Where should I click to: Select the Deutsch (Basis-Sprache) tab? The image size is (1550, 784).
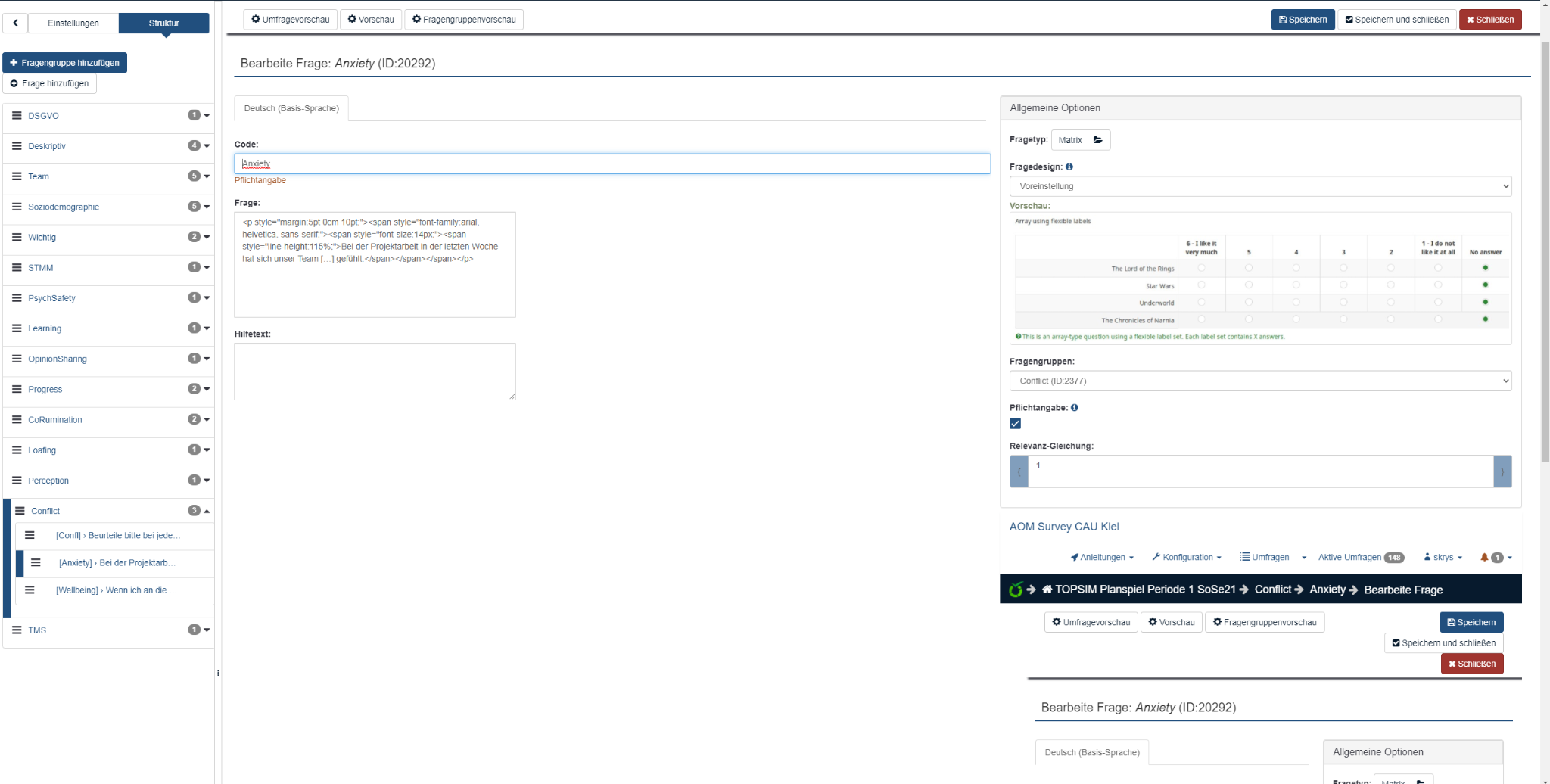pyautogui.click(x=291, y=108)
